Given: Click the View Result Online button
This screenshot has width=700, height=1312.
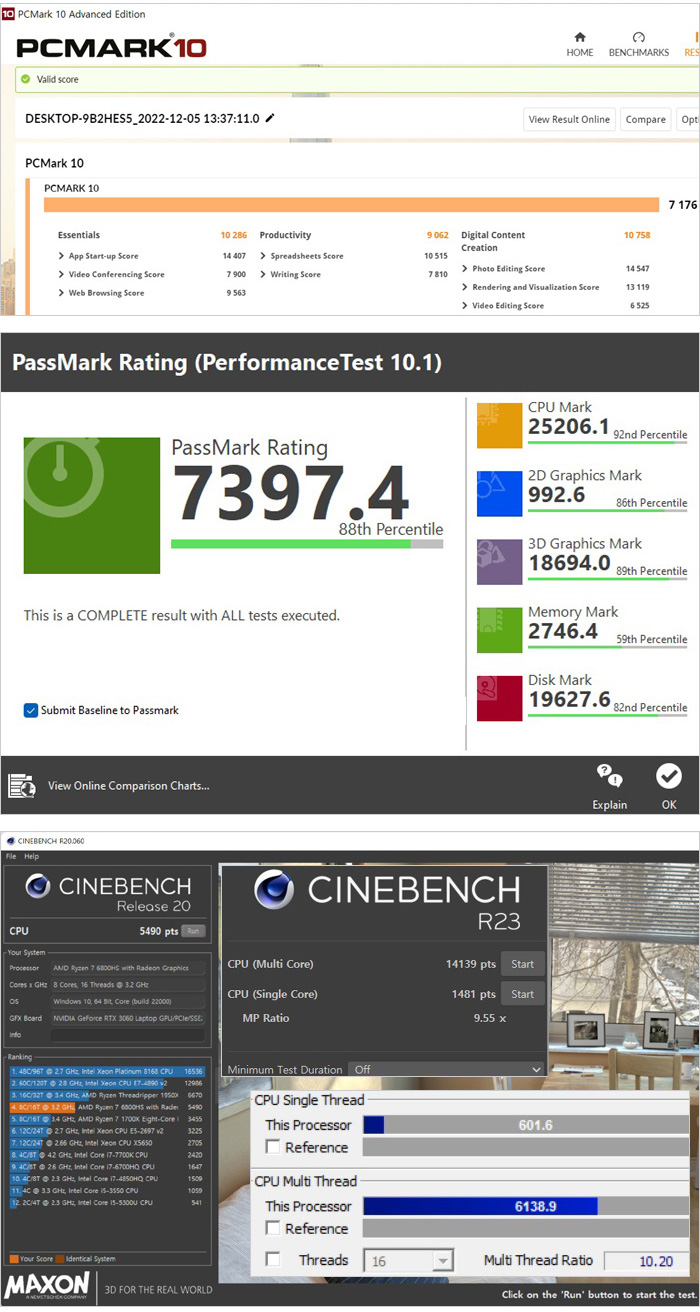Looking at the screenshot, I should point(568,119).
